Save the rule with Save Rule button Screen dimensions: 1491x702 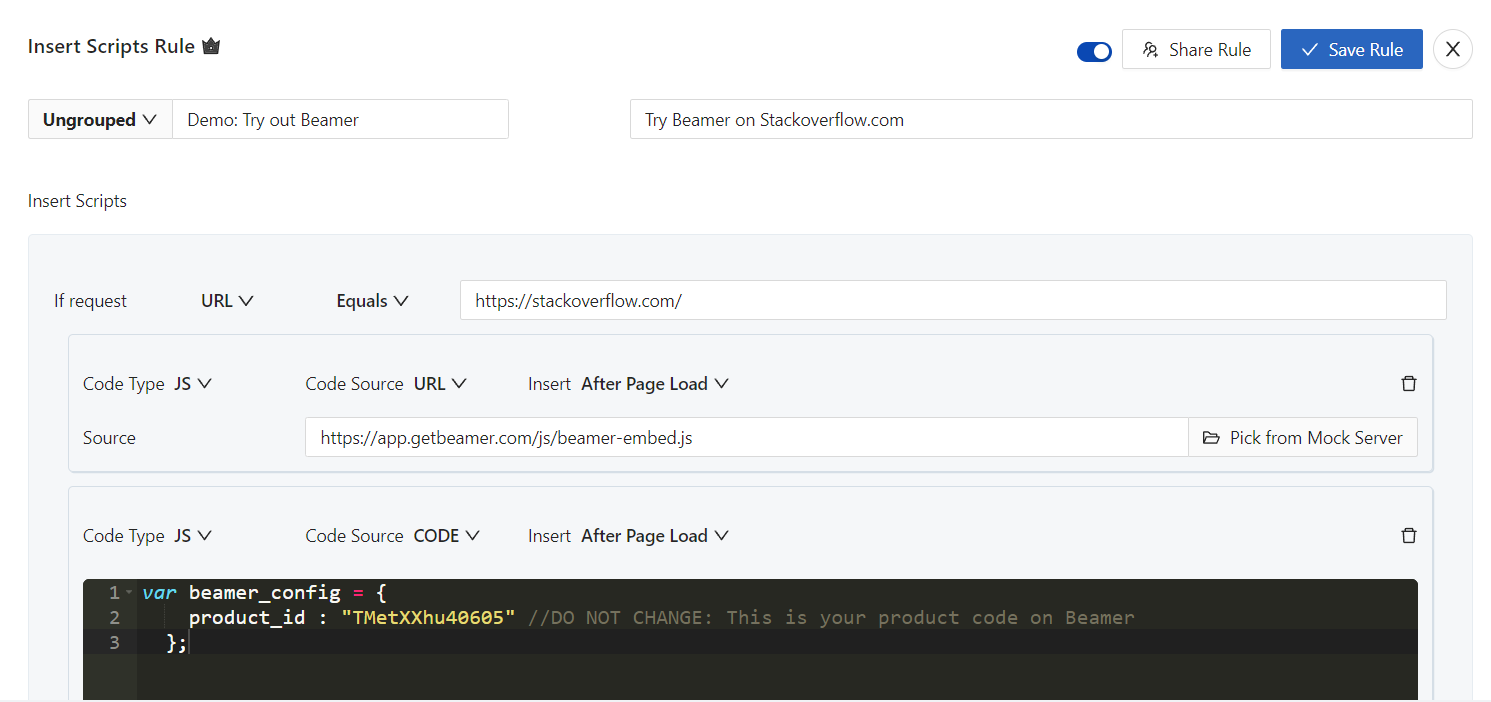1351,49
